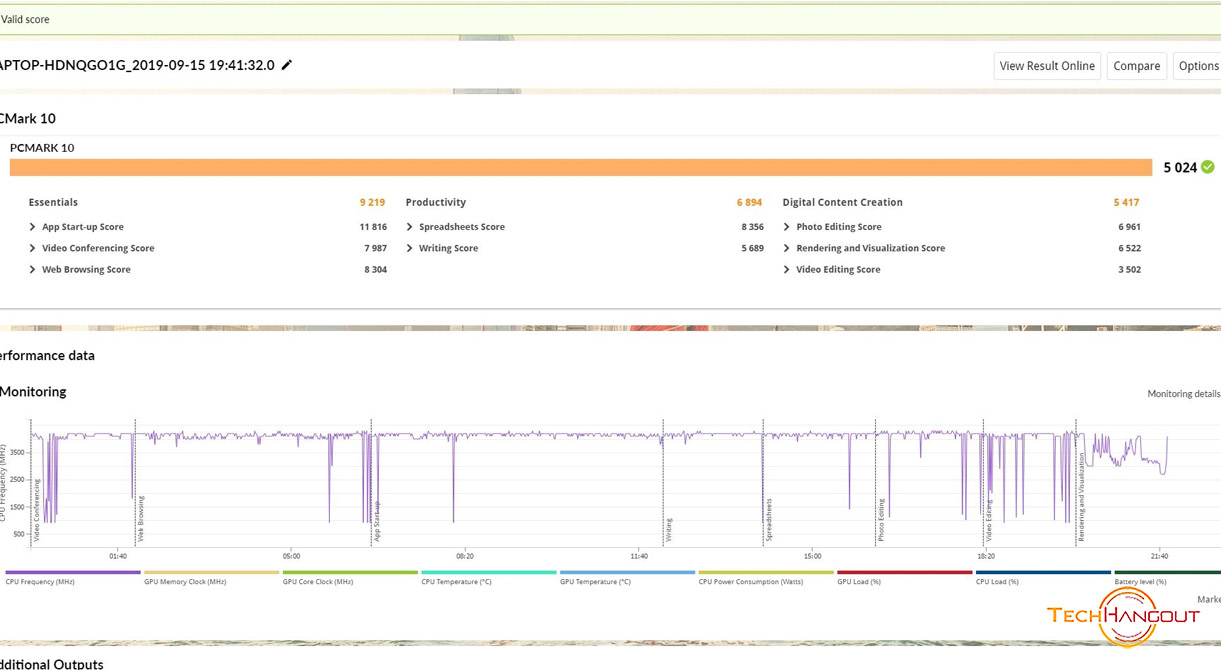This screenshot has width=1221, height=670.
Task: Click the 21:40 time axis label
Action: tap(1159, 556)
